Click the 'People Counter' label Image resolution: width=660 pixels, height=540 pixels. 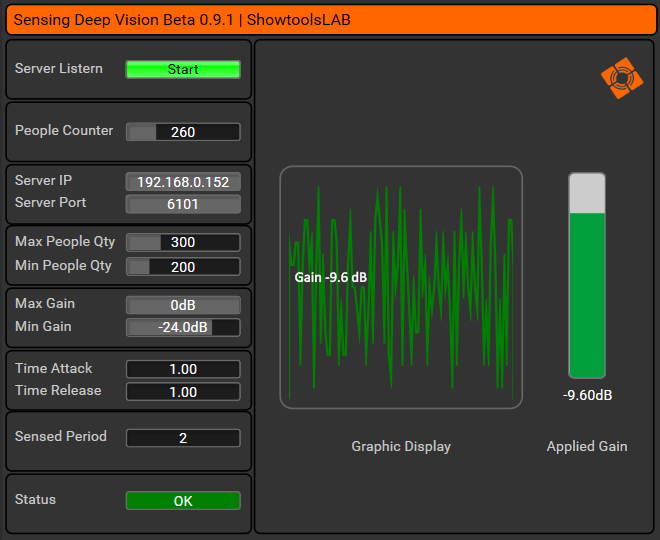(64, 130)
